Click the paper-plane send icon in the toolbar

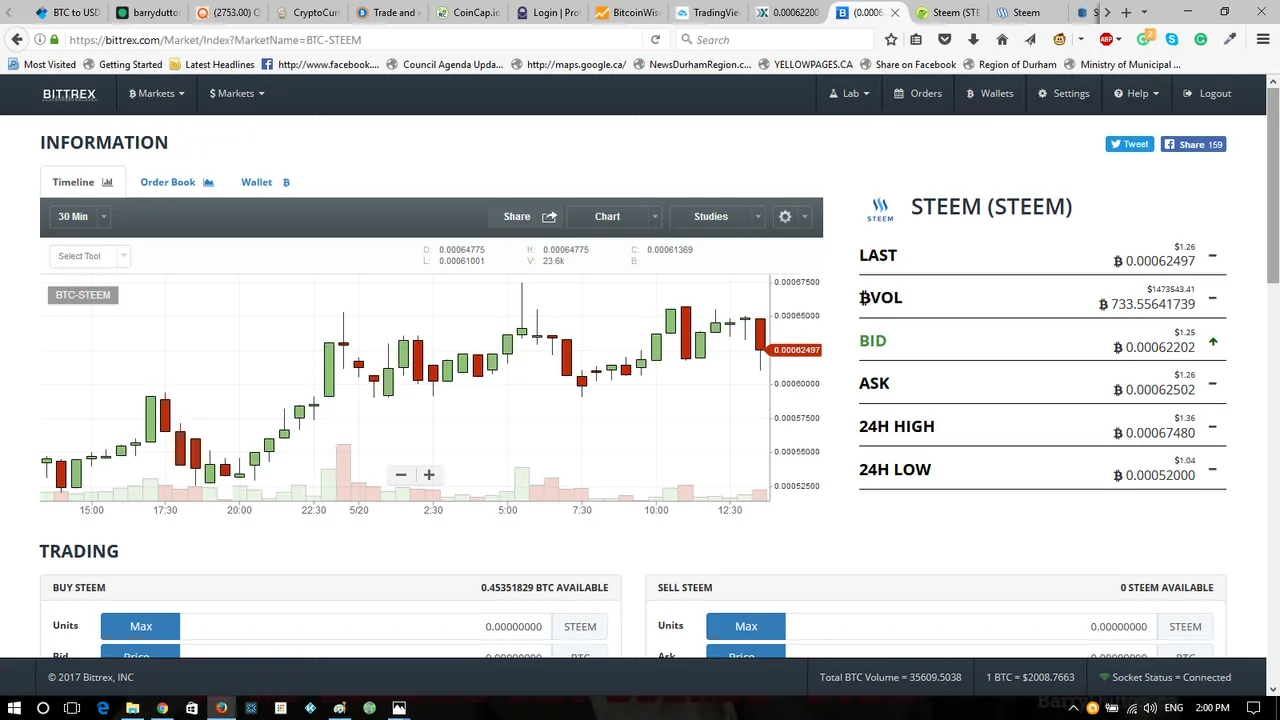click(1030, 39)
